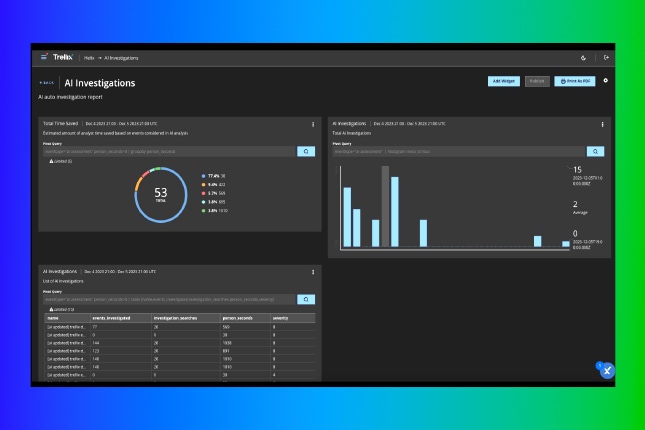Viewport: 645px width, 430px height.
Task: Open AI Investigations chart widget options menu
Action: point(602,125)
